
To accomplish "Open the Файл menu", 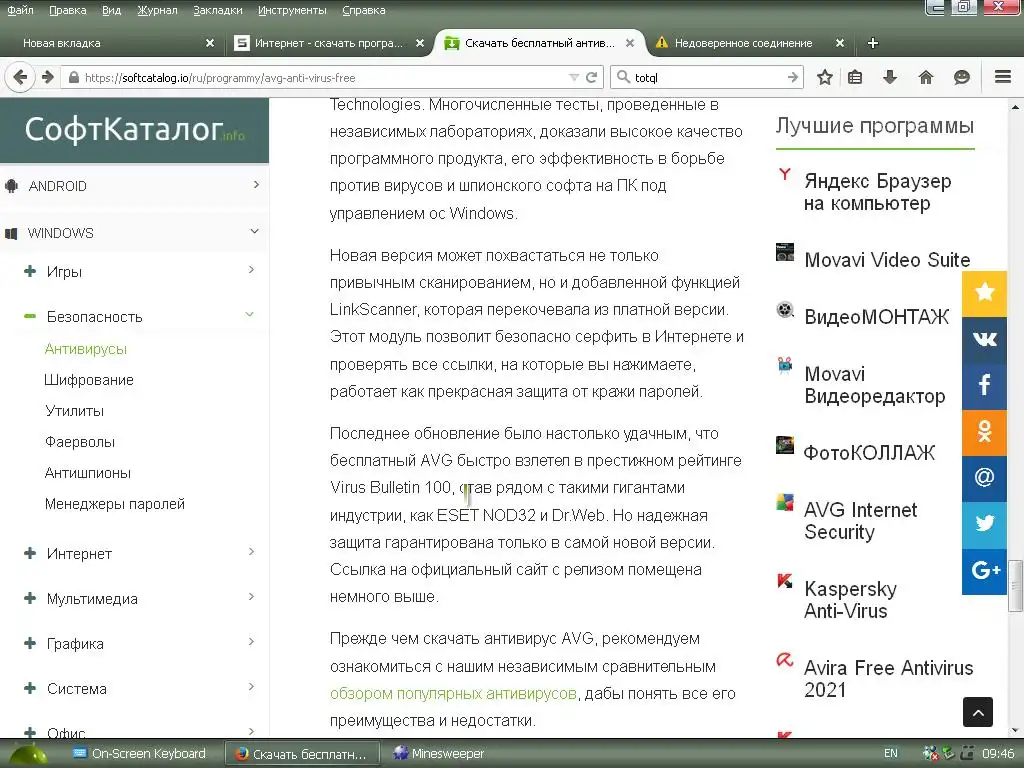I will (x=20, y=10).
